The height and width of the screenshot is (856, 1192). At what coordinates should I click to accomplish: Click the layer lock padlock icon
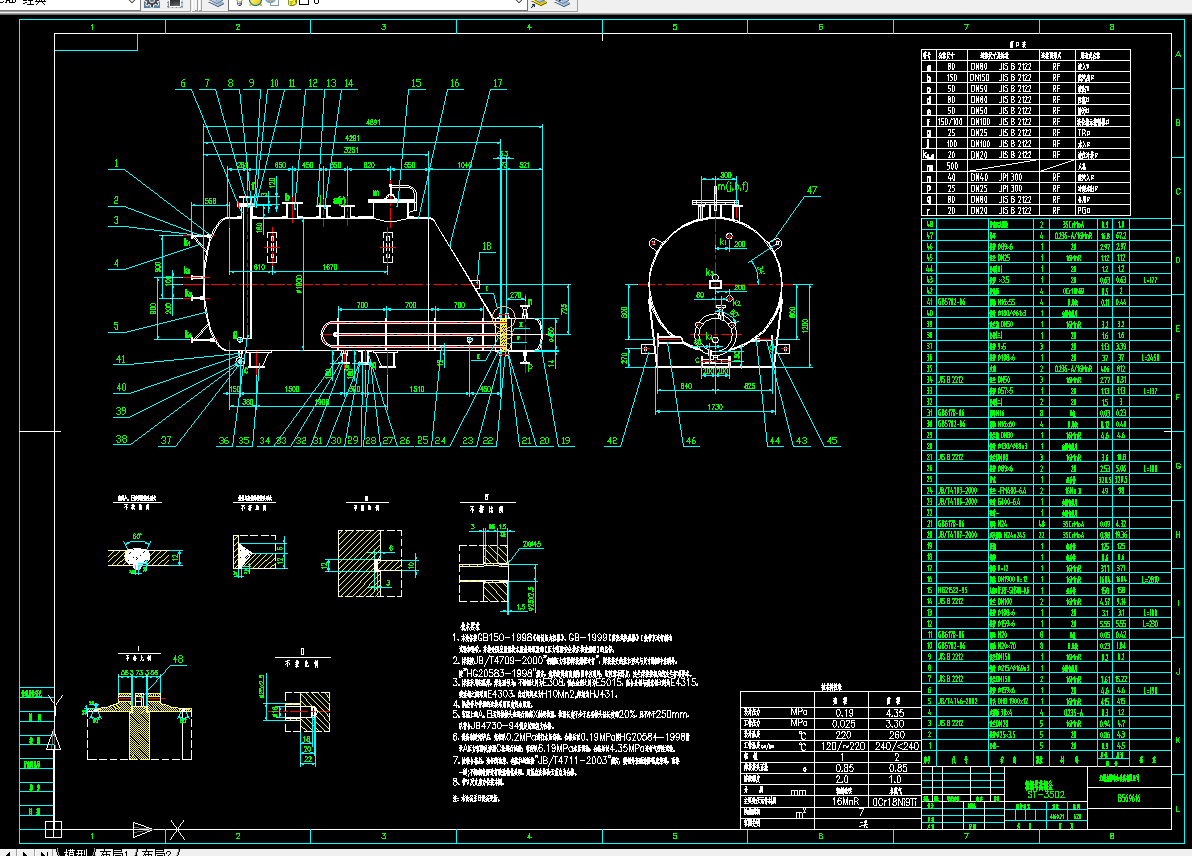pos(292,5)
